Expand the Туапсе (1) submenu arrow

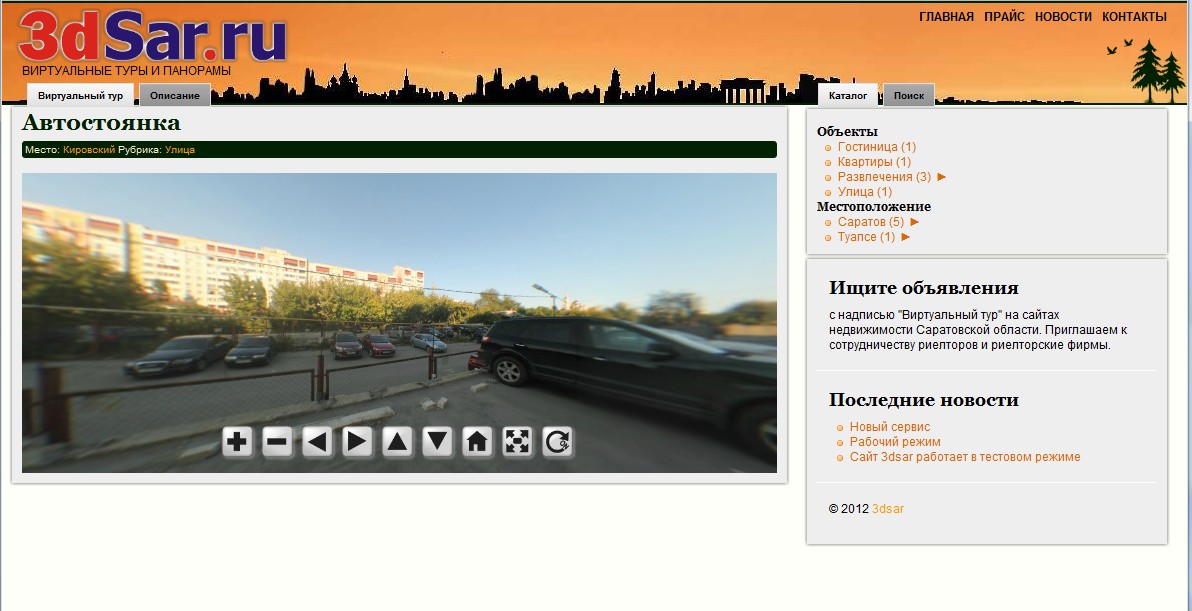(x=905, y=237)
